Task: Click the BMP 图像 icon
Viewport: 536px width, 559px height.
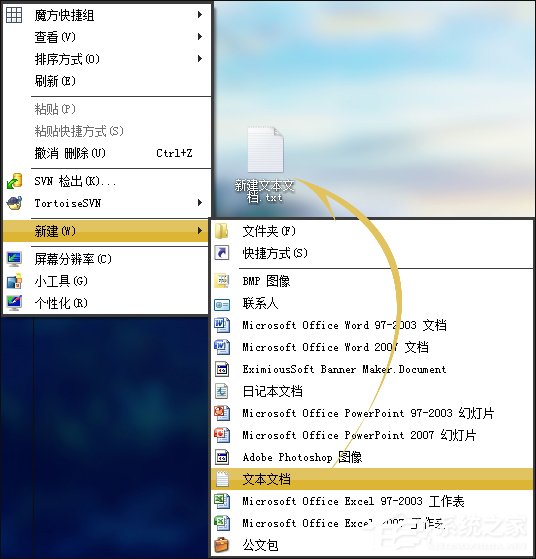Action: [222, 281]
